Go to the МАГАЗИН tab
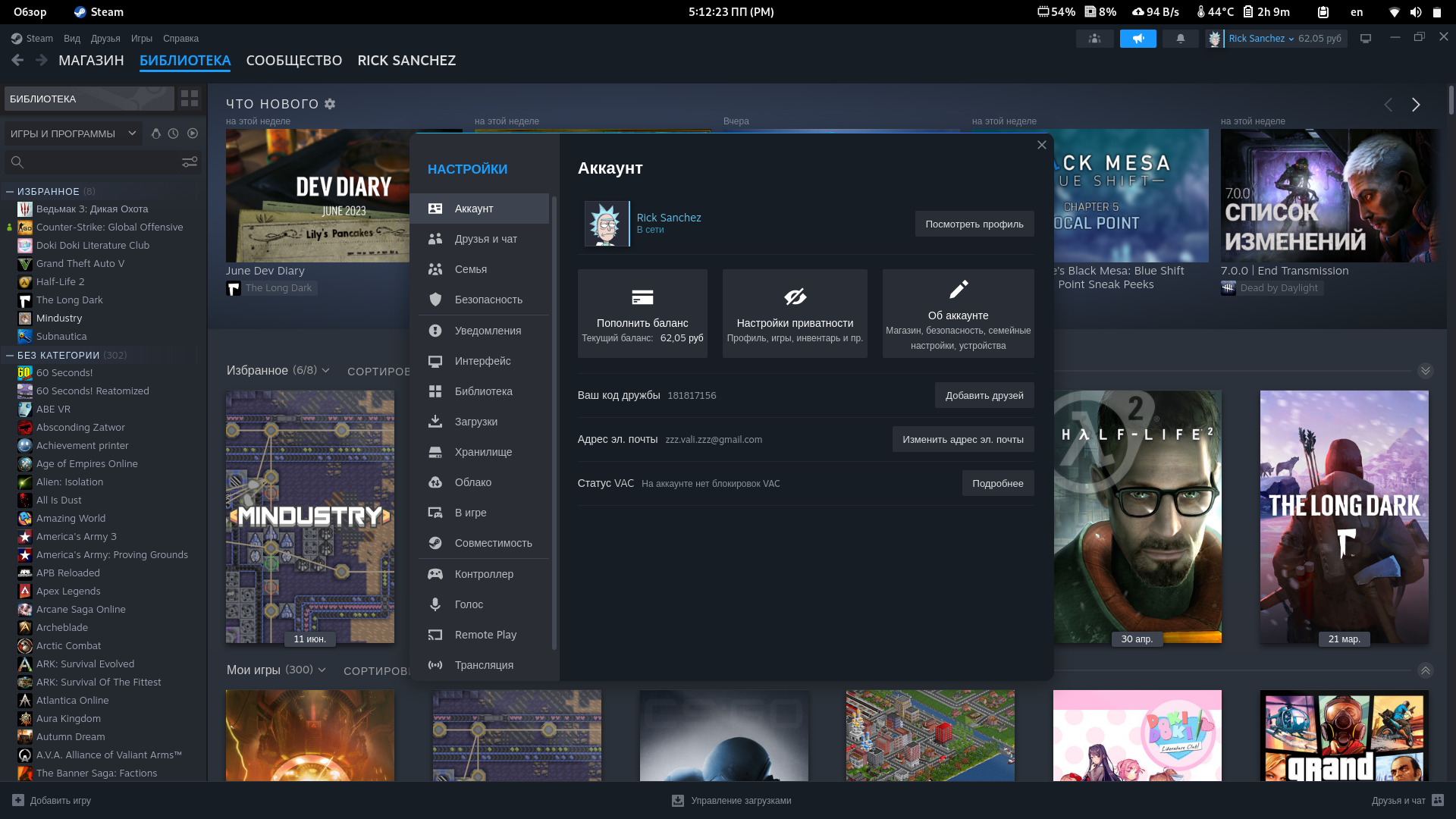1456x819 pixels. coord(91,61)
